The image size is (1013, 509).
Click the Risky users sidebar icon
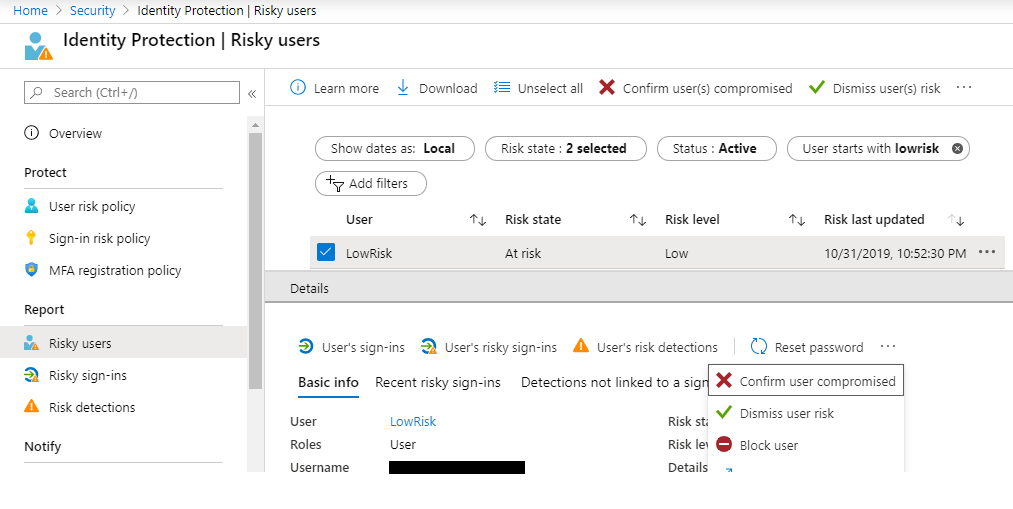[31, 343]
